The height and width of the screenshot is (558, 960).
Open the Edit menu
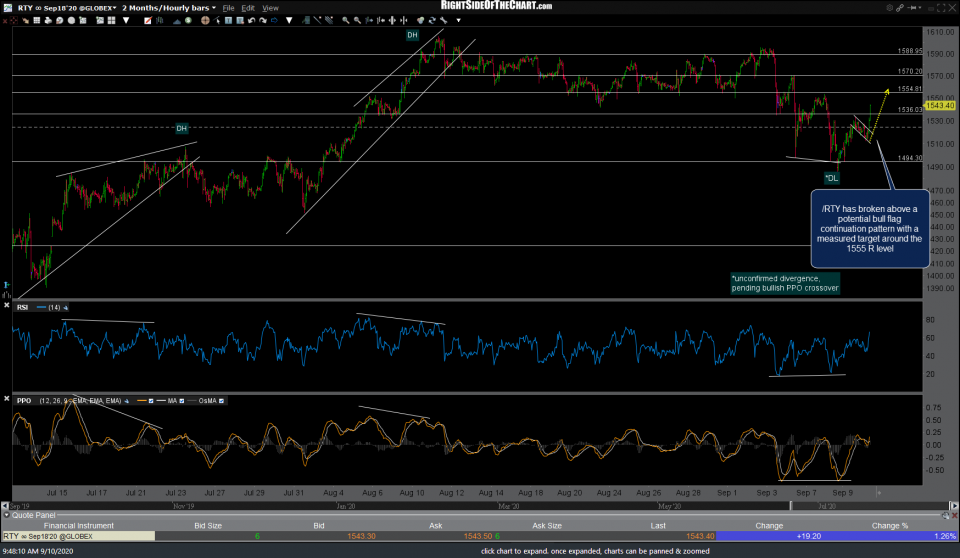coord(247,8)
